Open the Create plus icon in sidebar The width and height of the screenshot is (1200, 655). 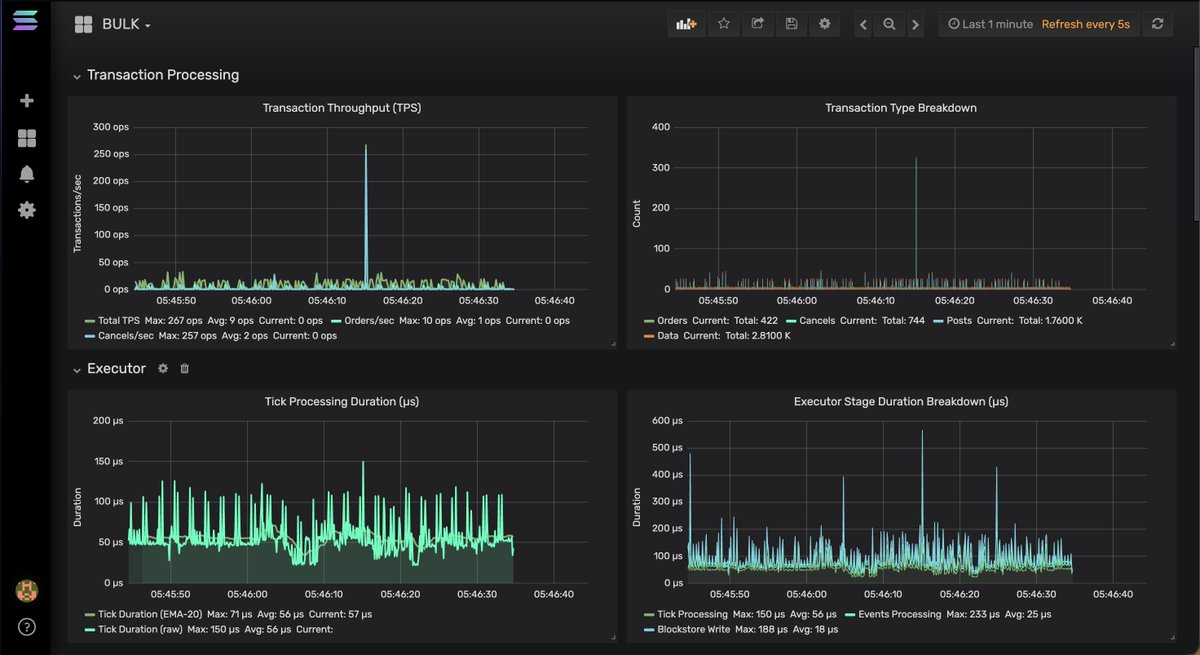(x=27, y=101)
